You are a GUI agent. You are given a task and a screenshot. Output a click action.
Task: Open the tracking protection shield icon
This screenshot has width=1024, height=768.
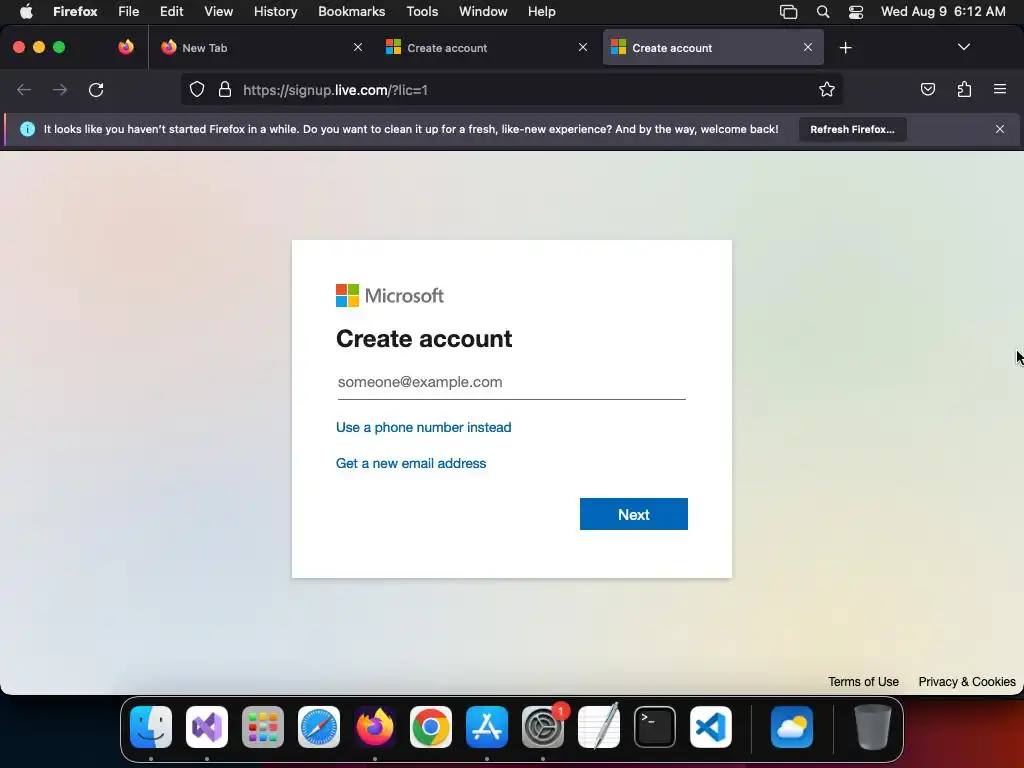197,89
